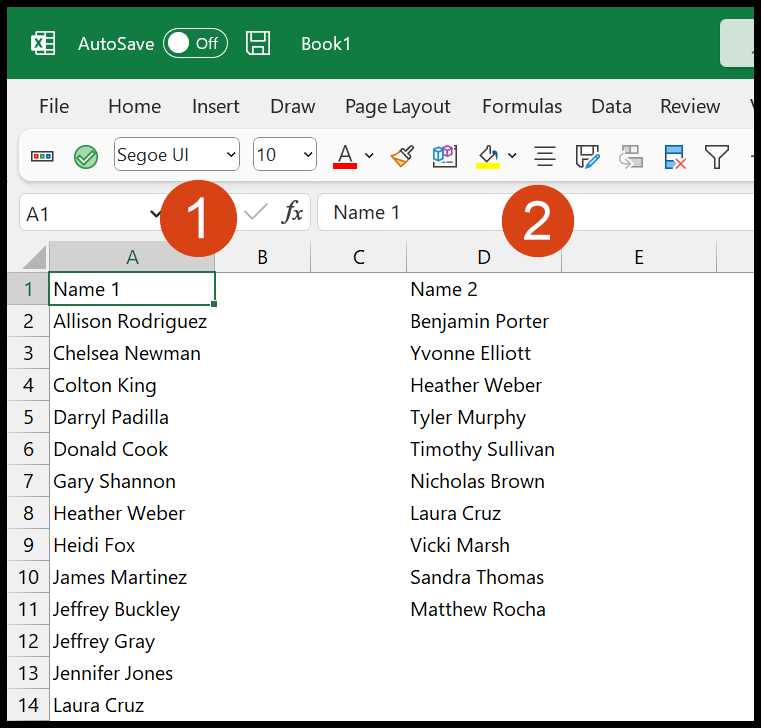Open the Segoe UI font dropdown

[177, 155]
